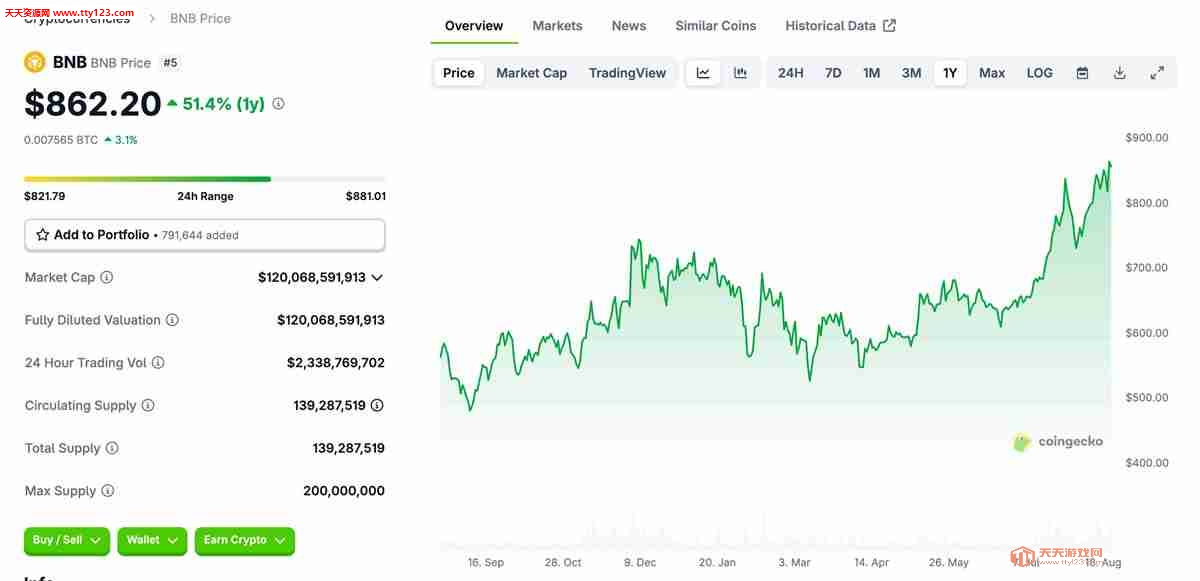The height and width of the screenshot is (581, 1200).
Task: Set chart range to Max
Action: [992, 73]
